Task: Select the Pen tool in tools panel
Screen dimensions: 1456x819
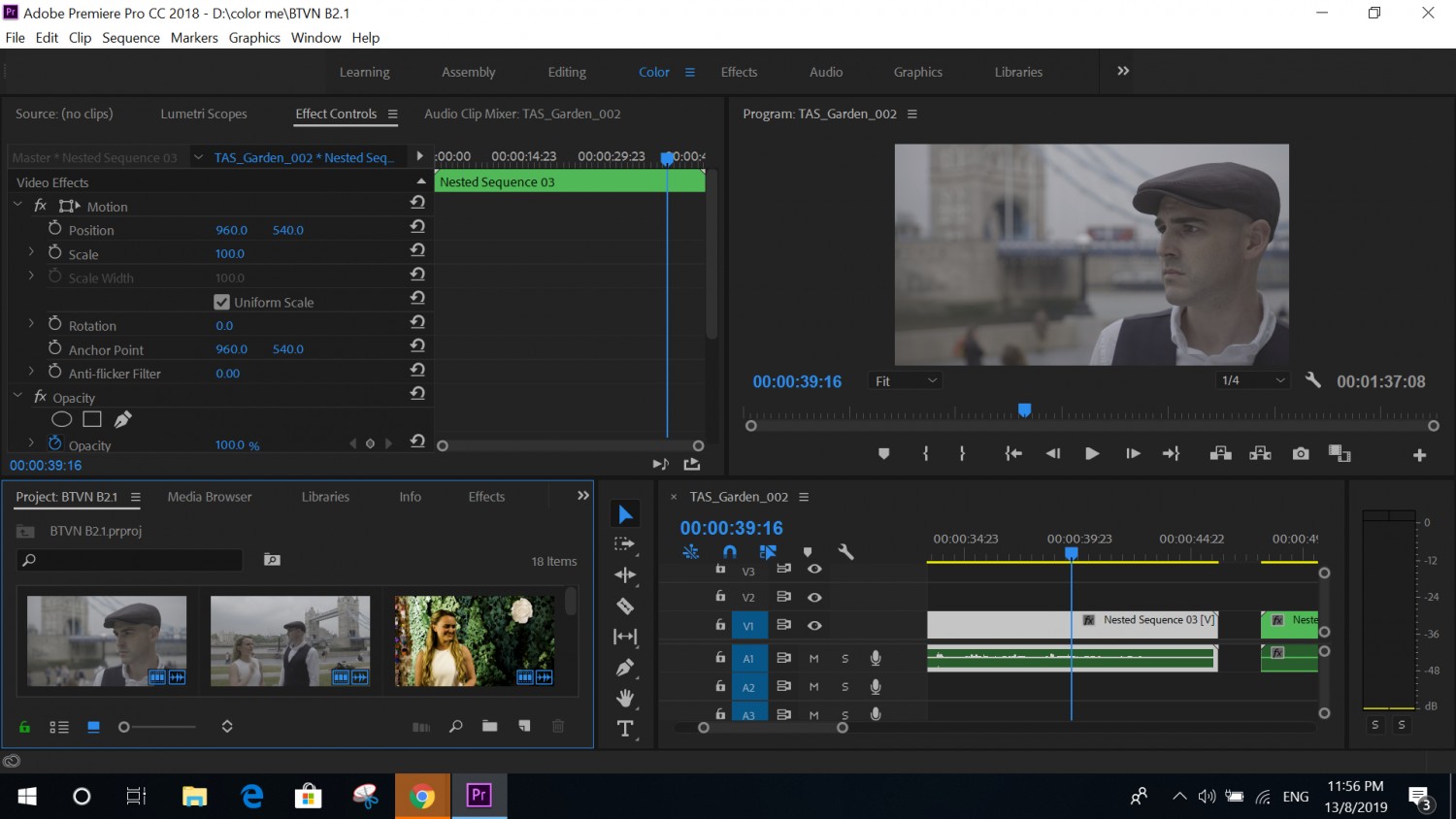Action: pos(625,668)
